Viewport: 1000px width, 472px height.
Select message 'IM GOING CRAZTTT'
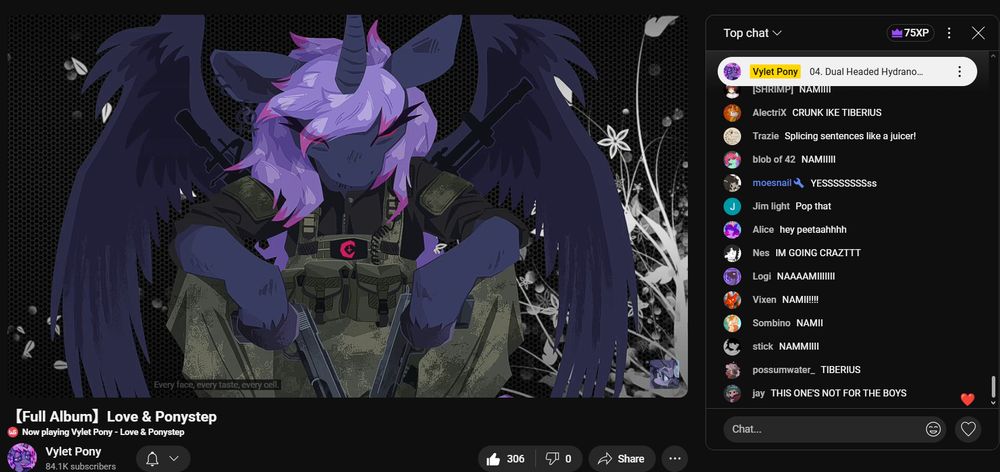[x=818, y=253]
